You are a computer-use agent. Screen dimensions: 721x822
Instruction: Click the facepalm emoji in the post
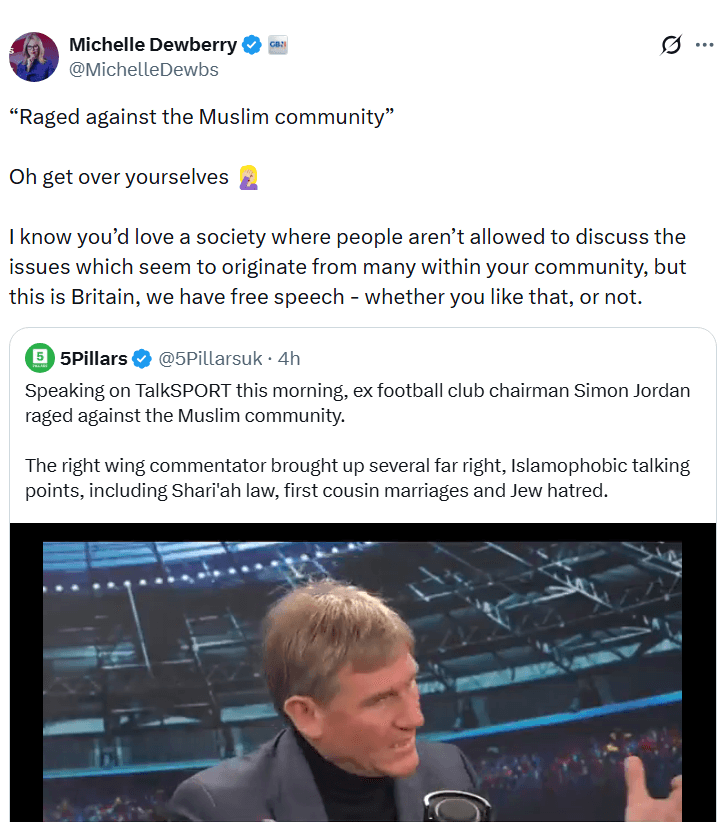point(249,177)
